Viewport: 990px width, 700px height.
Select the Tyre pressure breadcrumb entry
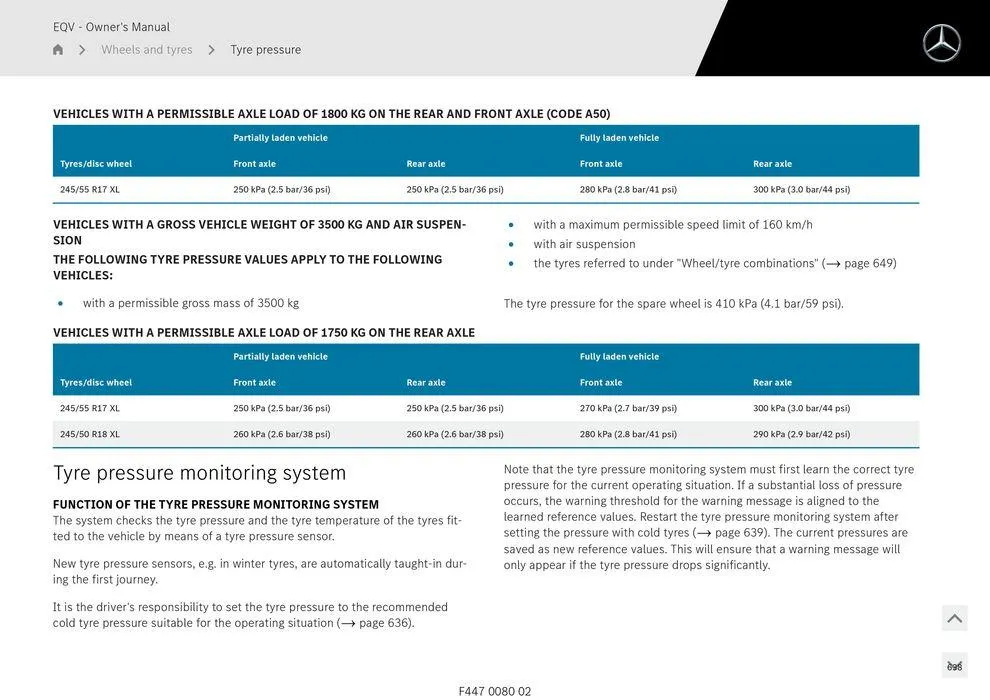click(265, 48)
